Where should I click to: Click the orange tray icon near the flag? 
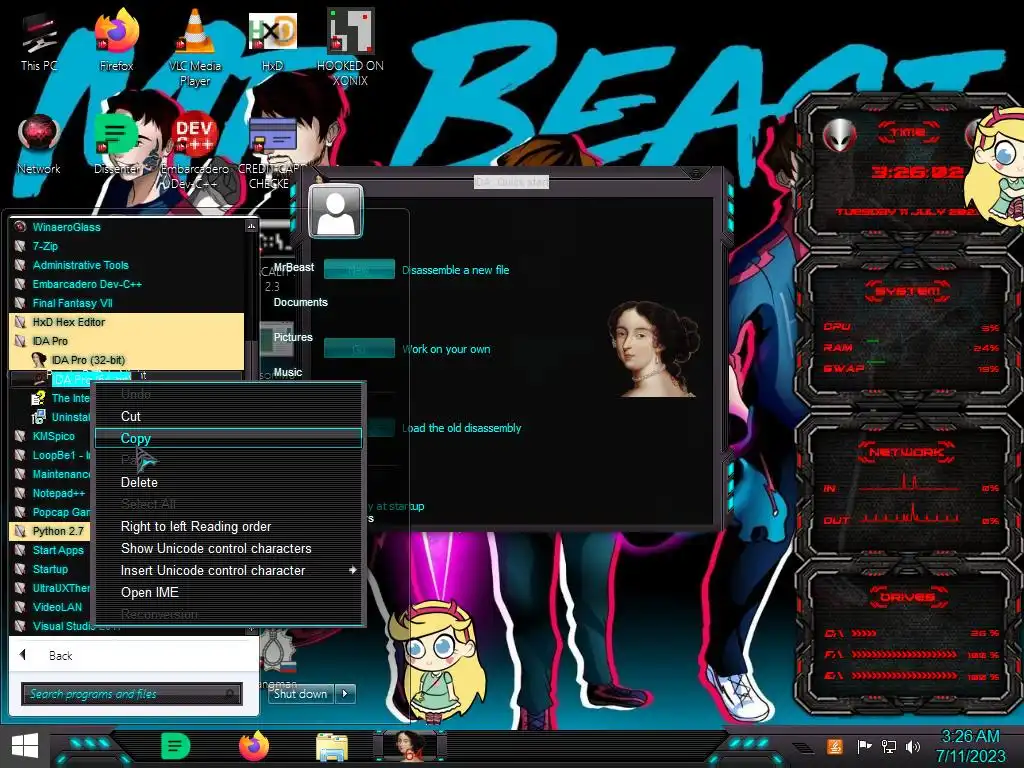[835, 746]
